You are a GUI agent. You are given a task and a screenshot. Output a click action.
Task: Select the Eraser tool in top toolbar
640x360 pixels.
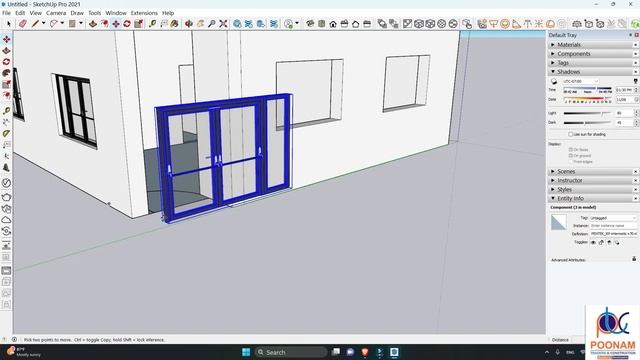tap(23, 24)
